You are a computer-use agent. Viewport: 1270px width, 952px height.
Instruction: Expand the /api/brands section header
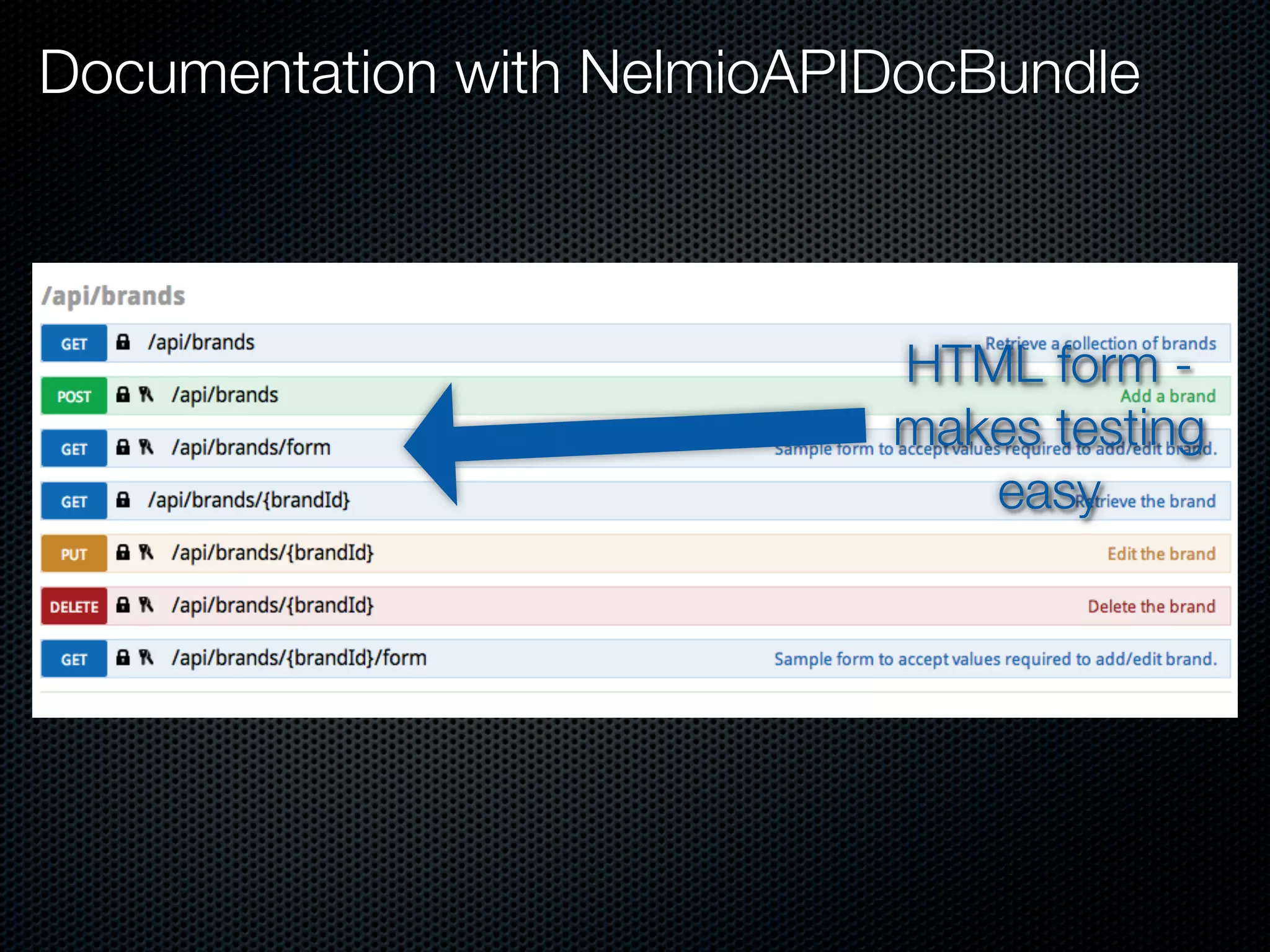tap(113, 296)
